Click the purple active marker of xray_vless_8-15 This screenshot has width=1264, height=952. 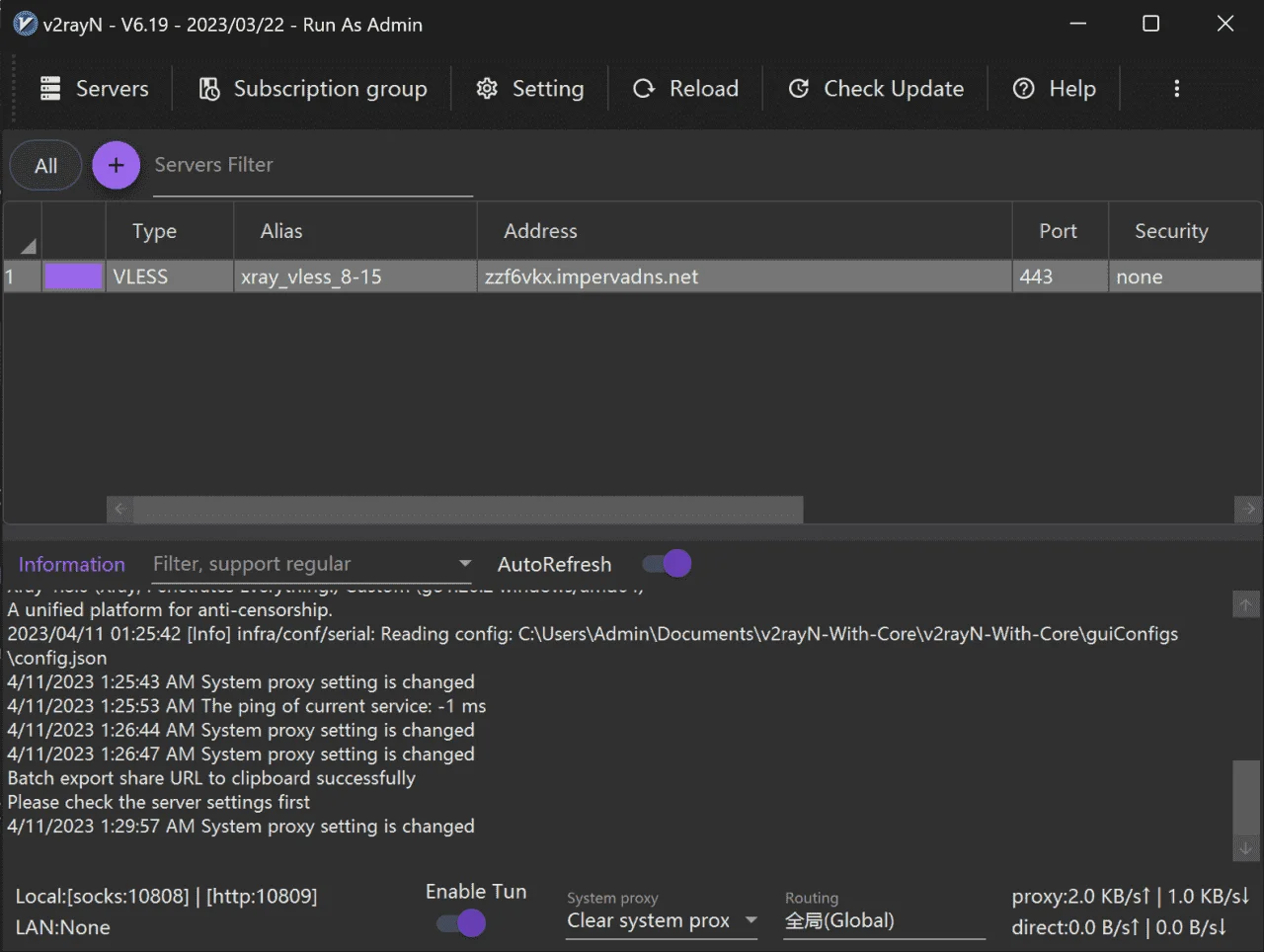pyautogui.click(x=73, y=277)
